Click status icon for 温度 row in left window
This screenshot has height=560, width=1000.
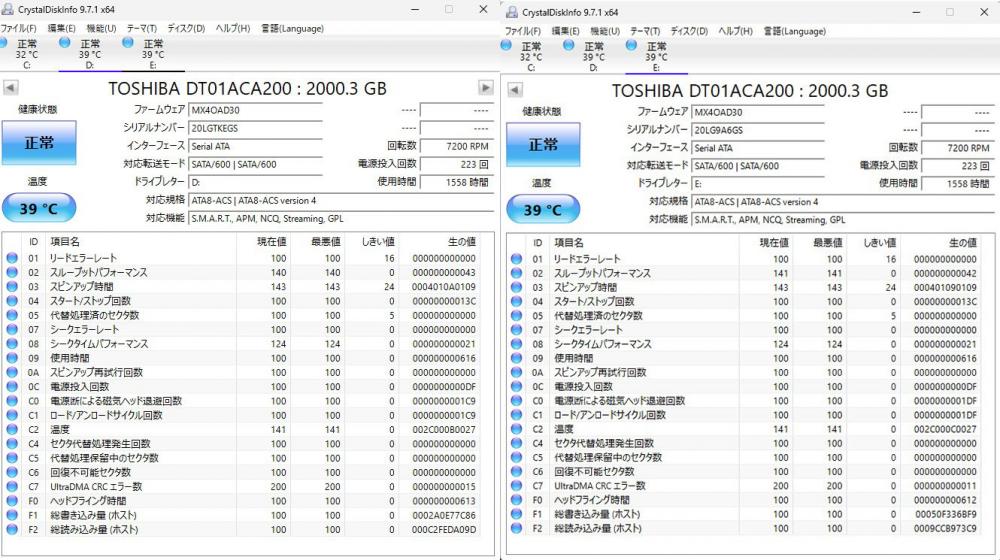tap(12, 429)
